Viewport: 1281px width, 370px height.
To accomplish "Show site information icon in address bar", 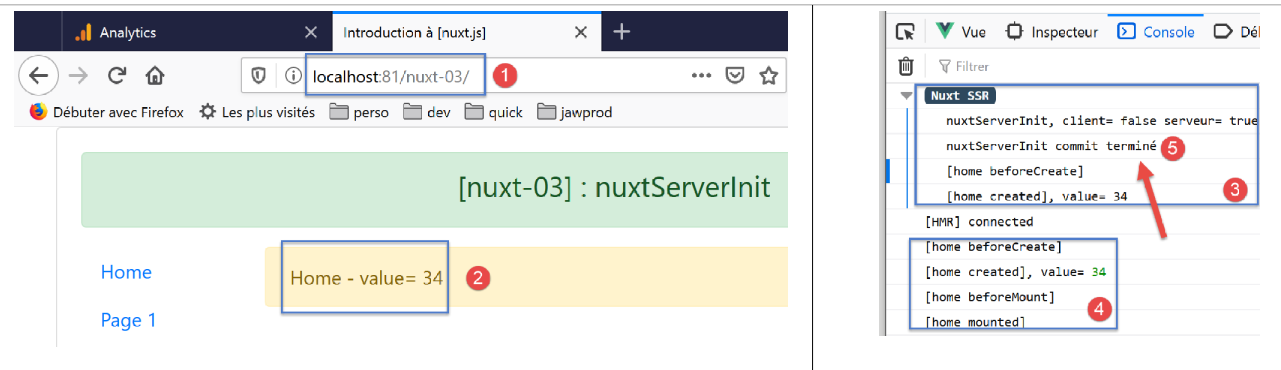I will point(293,76).
